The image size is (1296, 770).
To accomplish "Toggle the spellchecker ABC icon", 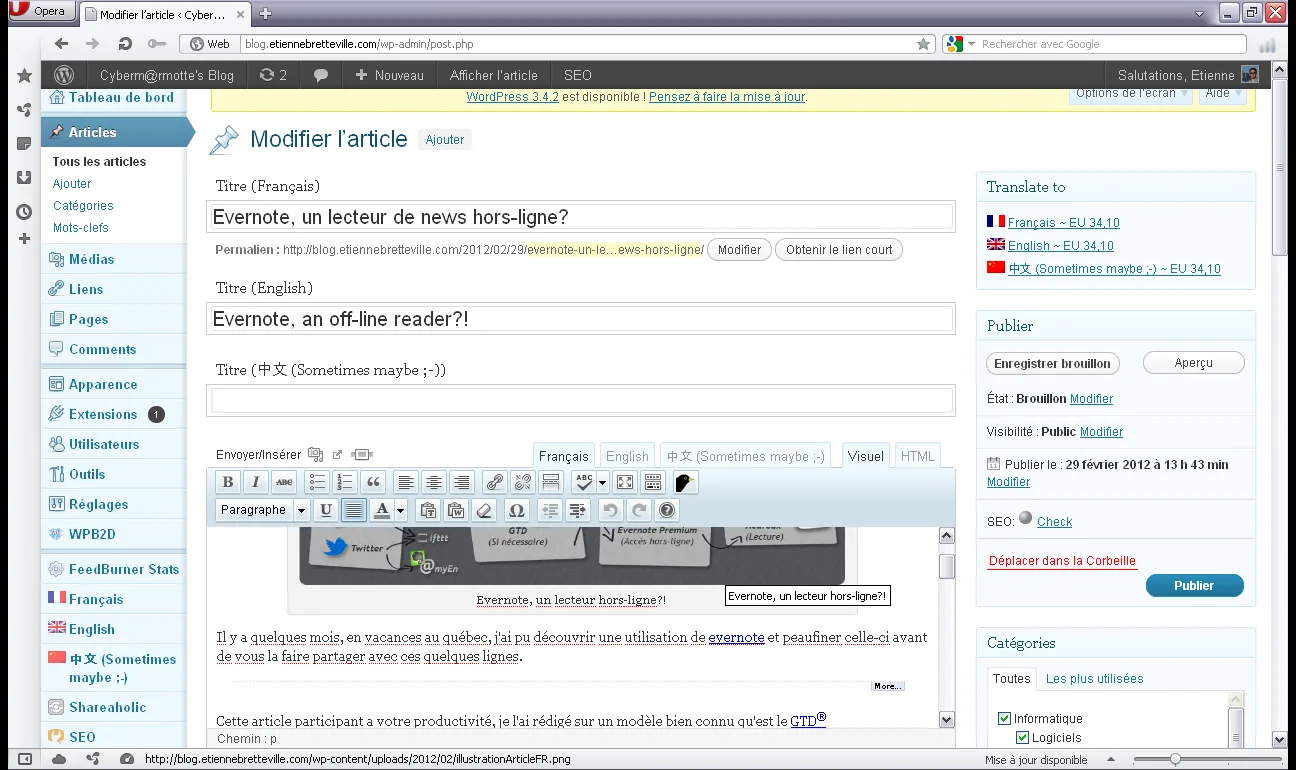I will pos(584,482).
